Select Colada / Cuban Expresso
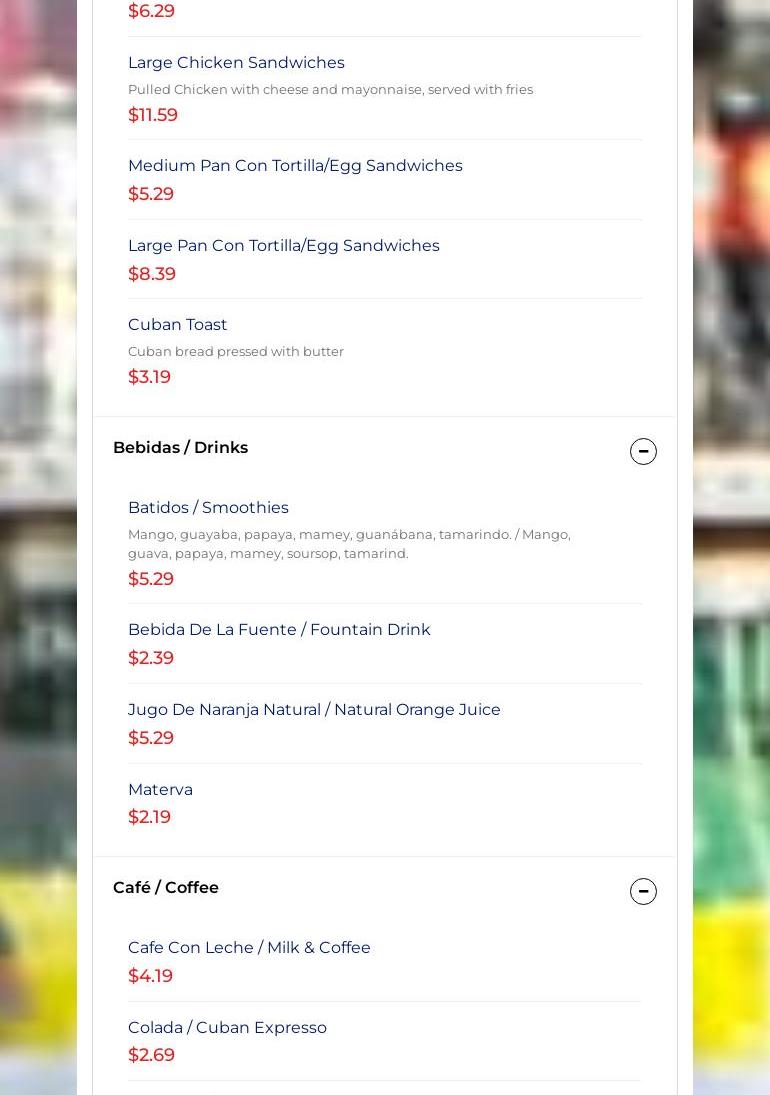 click(x=227, y=1028)
